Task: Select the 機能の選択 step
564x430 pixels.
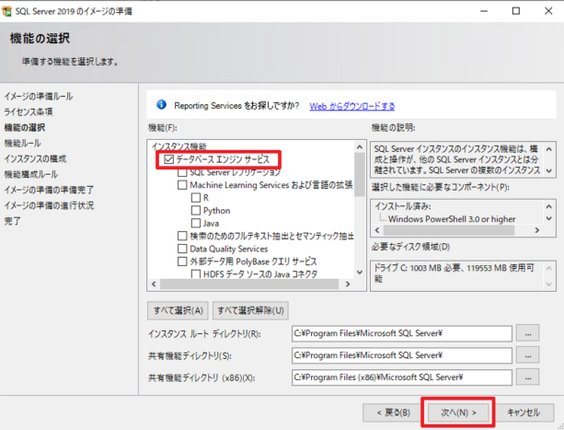Action: click(24, 127)
